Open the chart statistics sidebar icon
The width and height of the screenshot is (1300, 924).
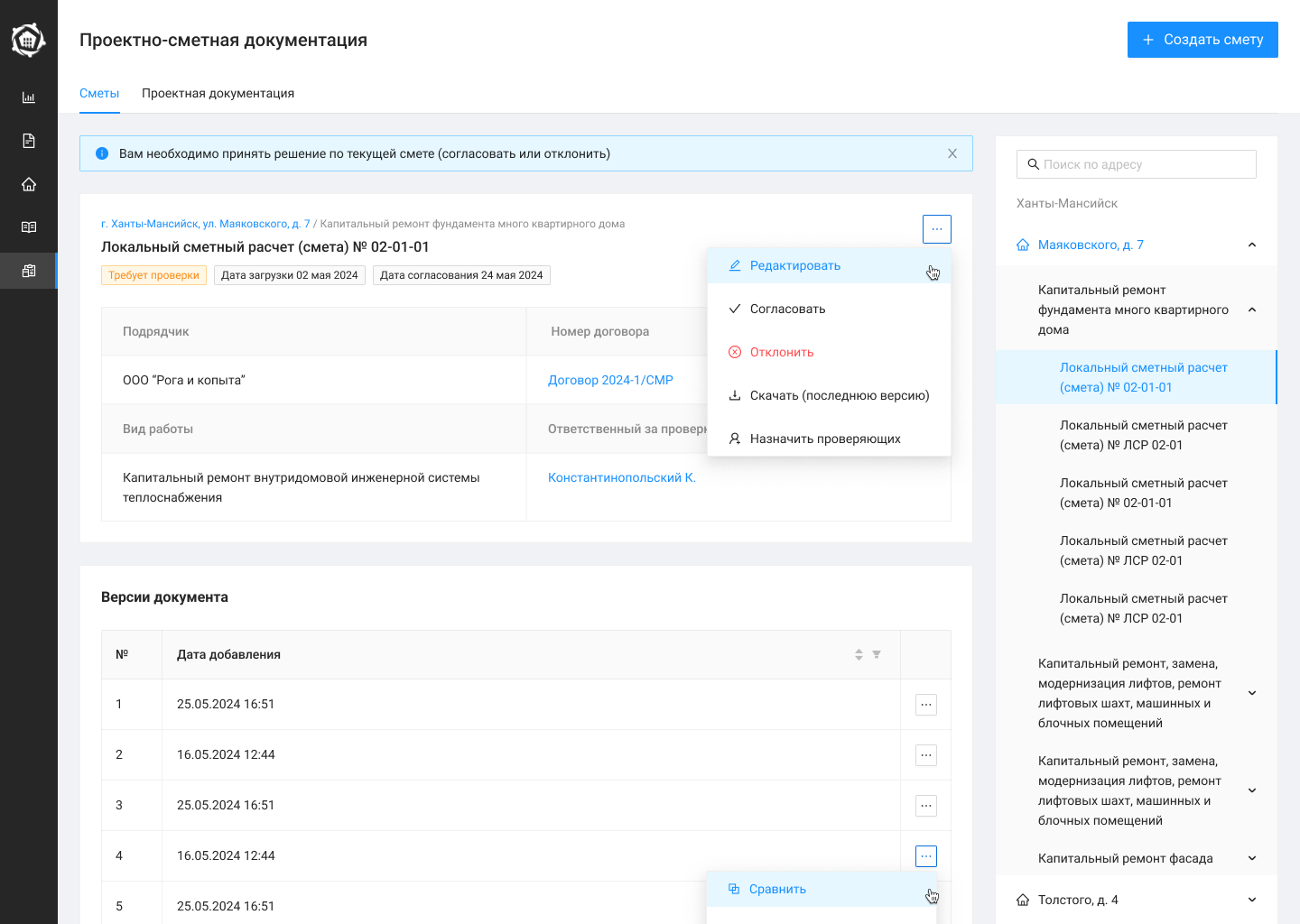[29, 97]
